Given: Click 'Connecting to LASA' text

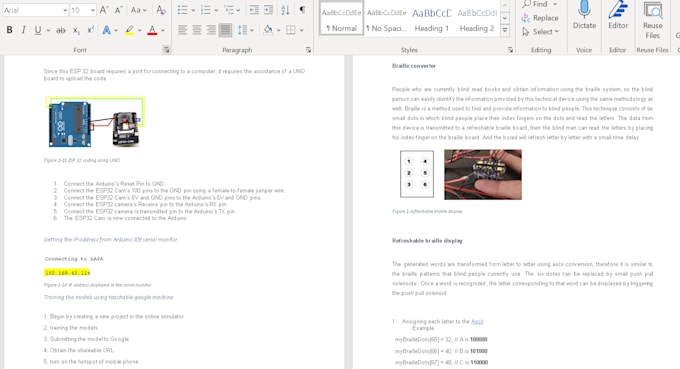Looking at the screenshot, I should (74, 259).
